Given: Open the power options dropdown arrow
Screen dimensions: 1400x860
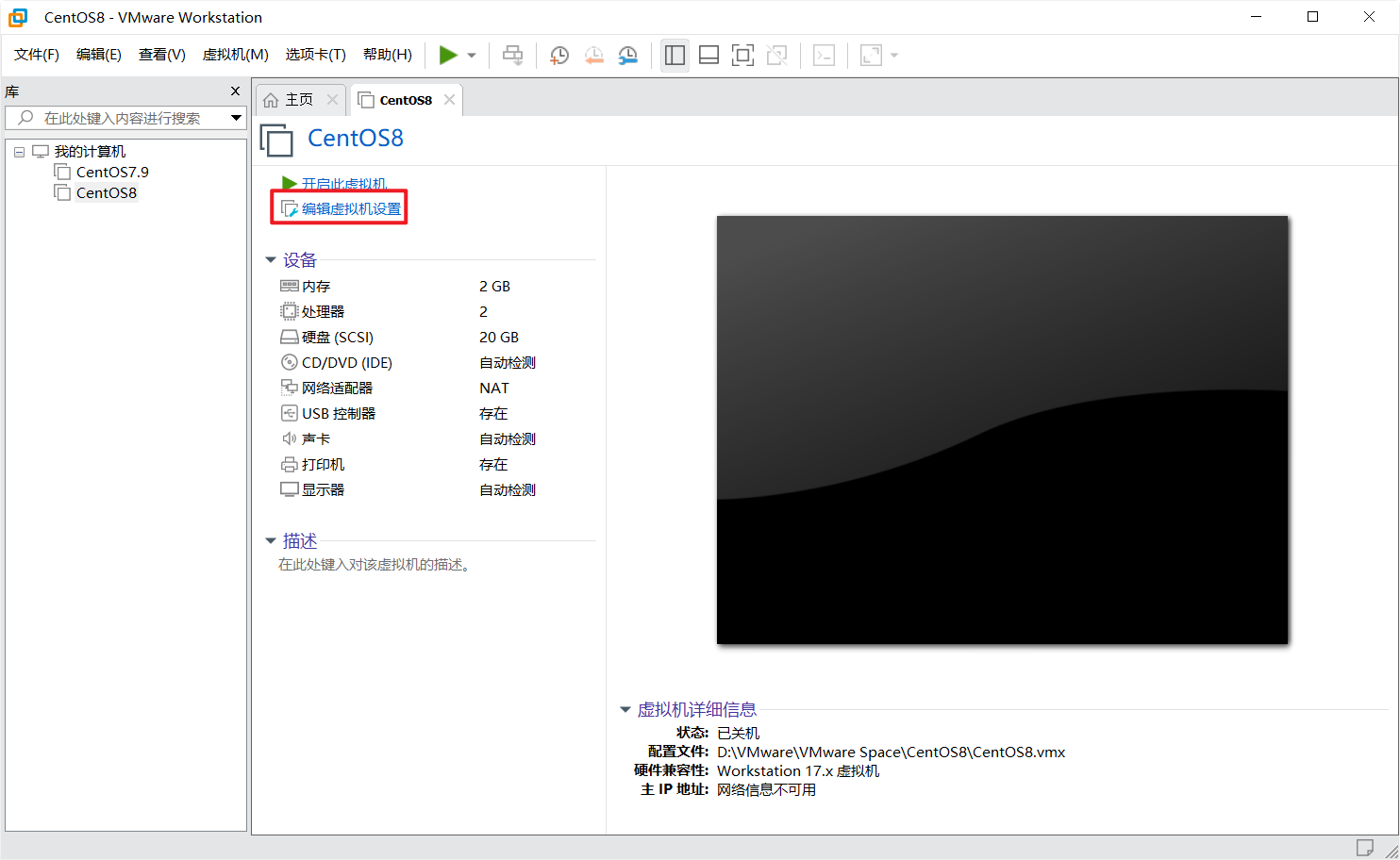Looking at the screenshot, I should pos(472,56).
